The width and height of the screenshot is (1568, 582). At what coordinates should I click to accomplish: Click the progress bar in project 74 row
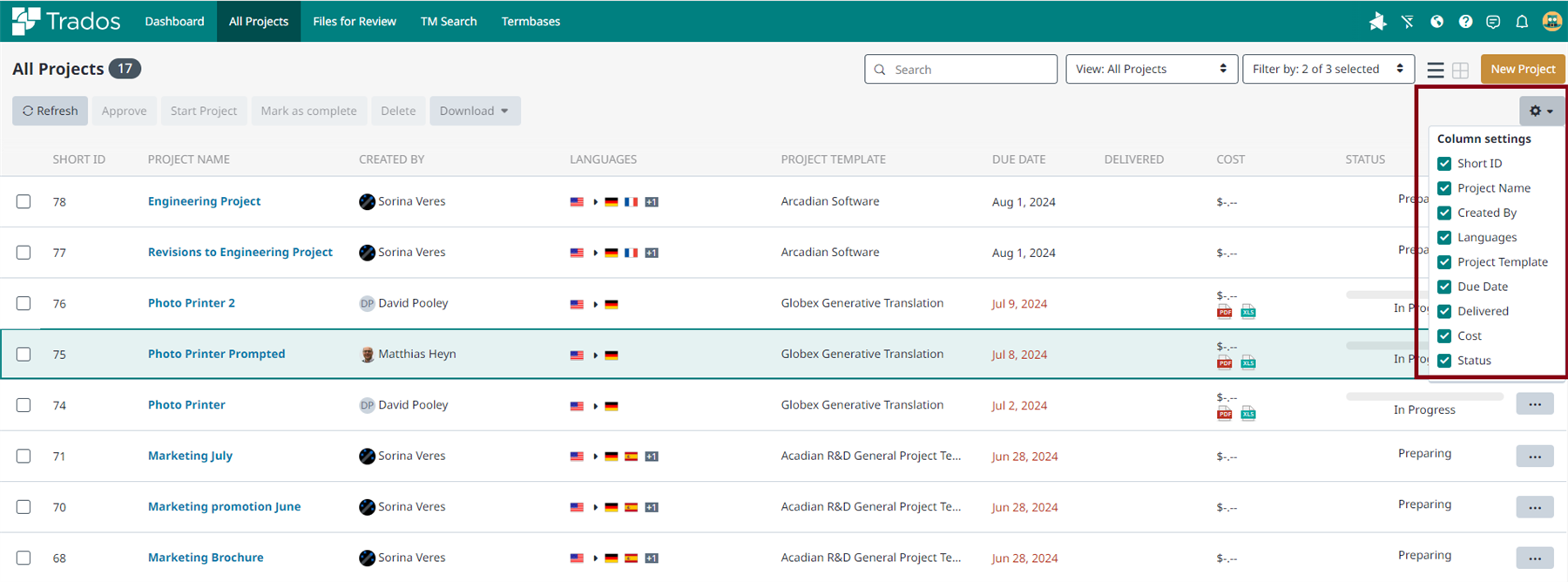click(x=1425, y=396)
